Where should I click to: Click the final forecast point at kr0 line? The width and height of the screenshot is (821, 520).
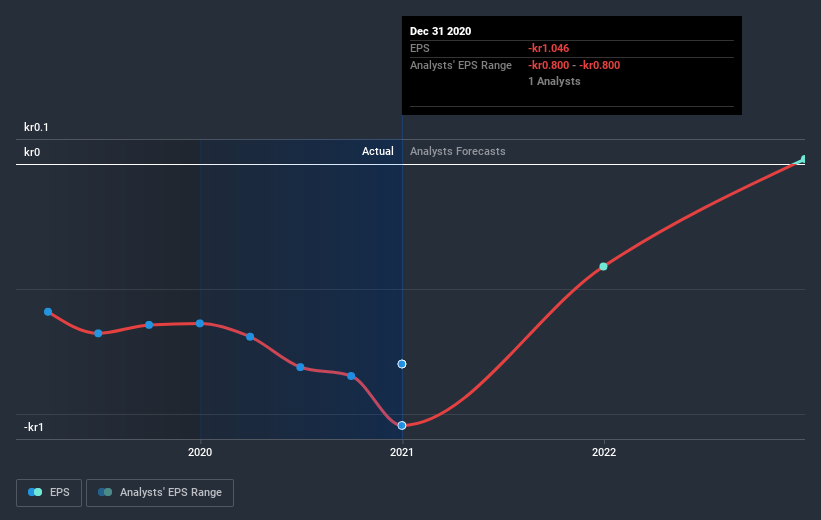click(x=804, y=159)
